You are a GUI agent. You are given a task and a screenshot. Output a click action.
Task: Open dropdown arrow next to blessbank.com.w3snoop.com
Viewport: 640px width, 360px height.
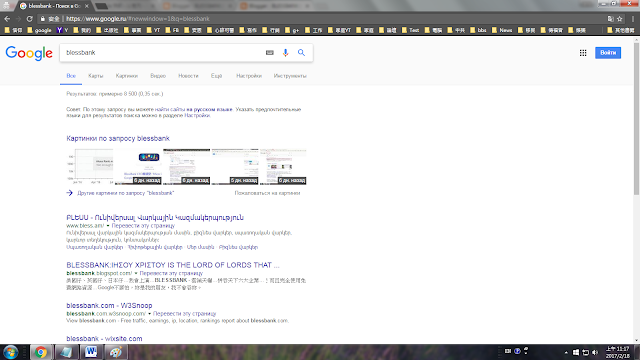[x=149, y=314]
